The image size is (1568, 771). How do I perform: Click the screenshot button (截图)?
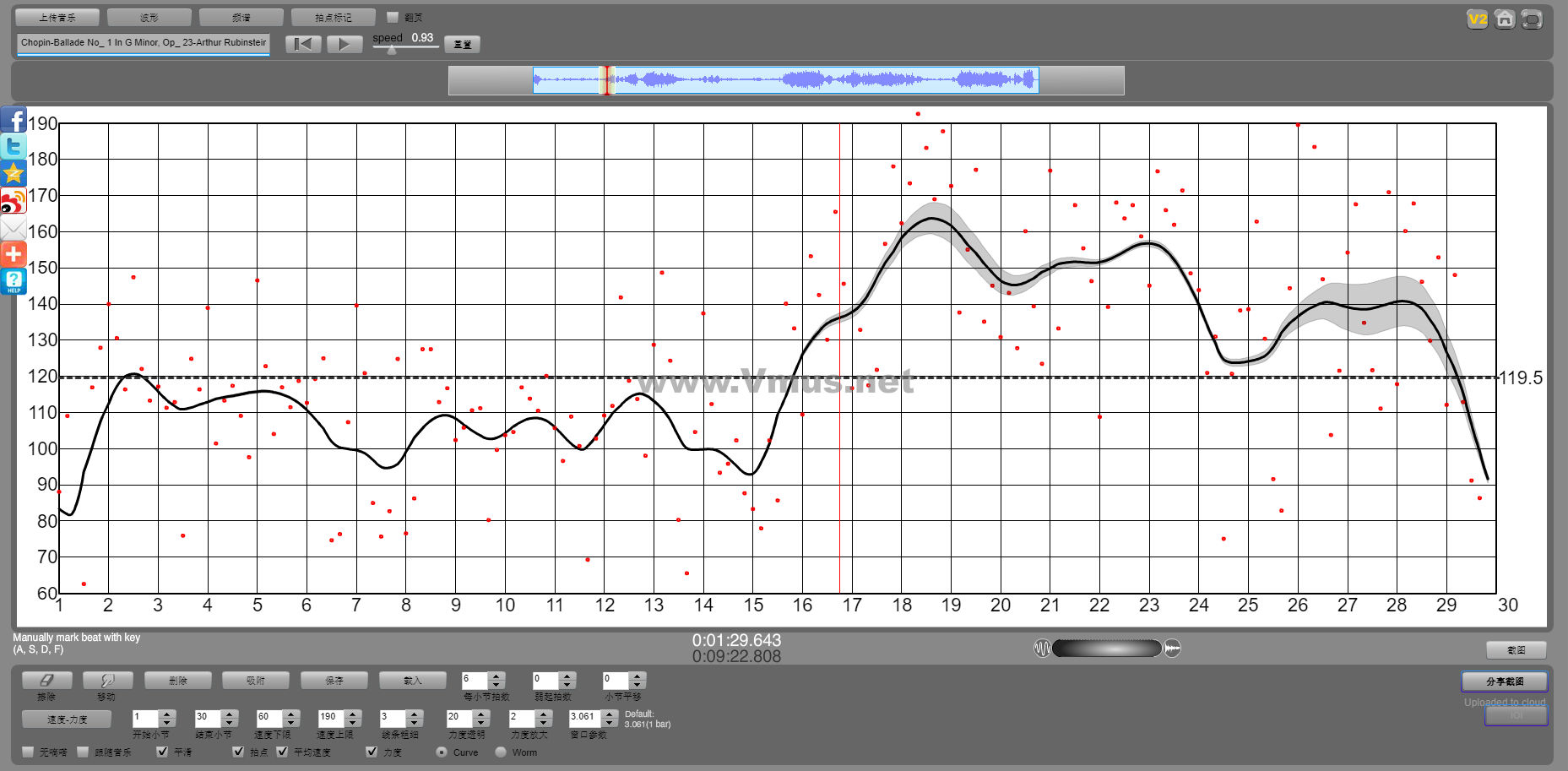click(1516, 649)
